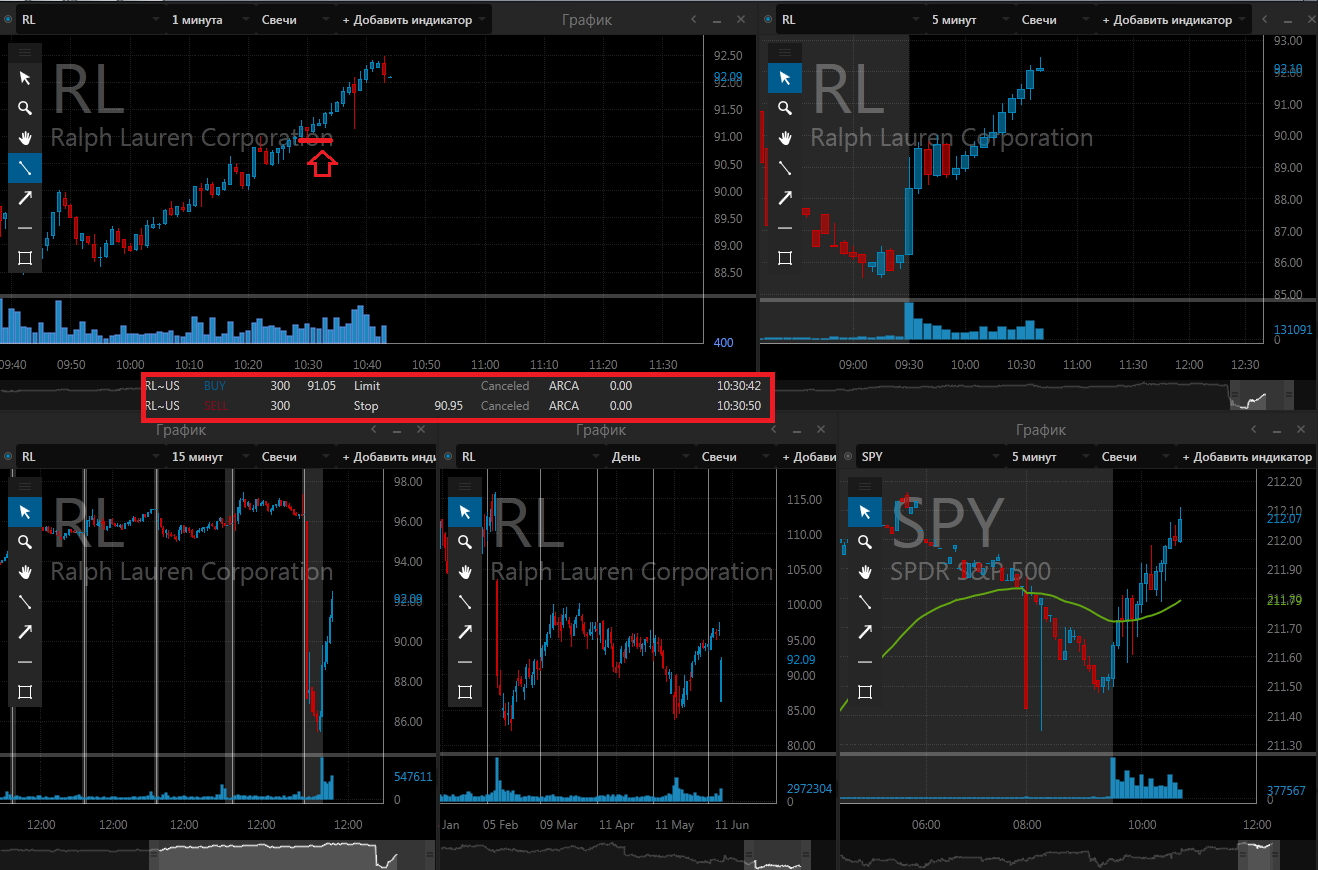1318x870 pixels.
Task: Pick the zoom magnifier on the SPY chart
Action: (865, 542)
